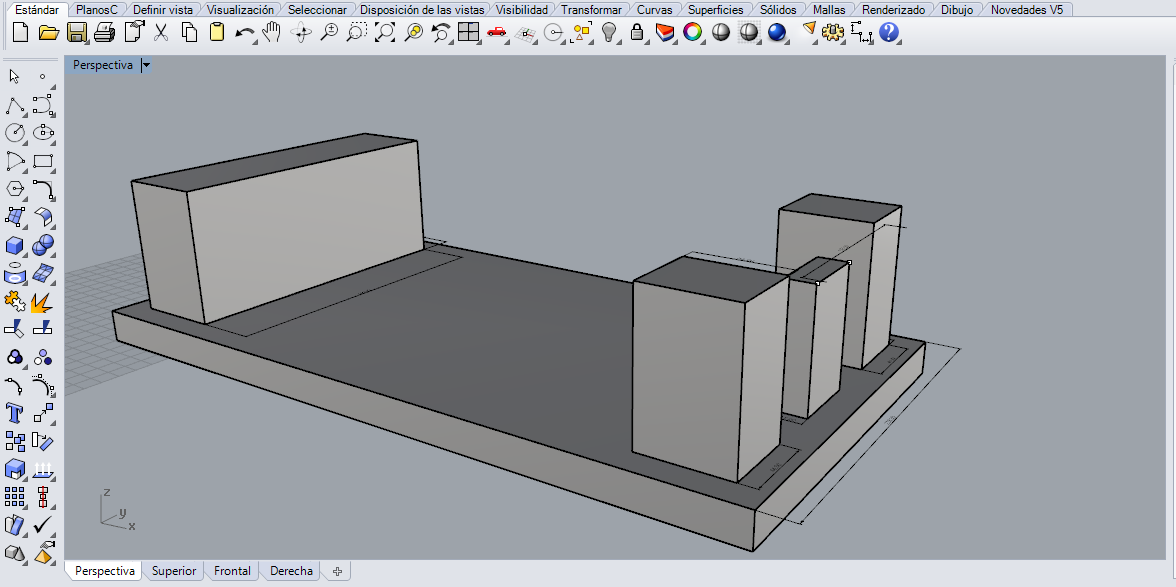This screenshot has width=1176, height=587.
Task: Click the Undo arrow icon
Action: (x=244, y=33)
